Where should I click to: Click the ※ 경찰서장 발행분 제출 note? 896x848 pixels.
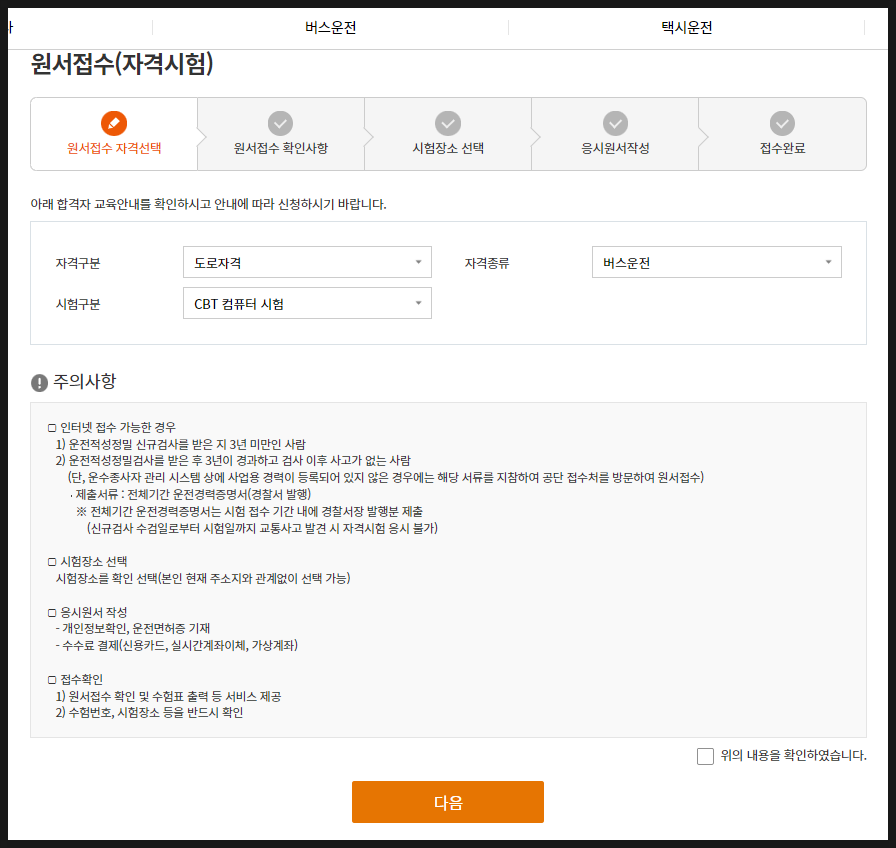pos(249,511)
